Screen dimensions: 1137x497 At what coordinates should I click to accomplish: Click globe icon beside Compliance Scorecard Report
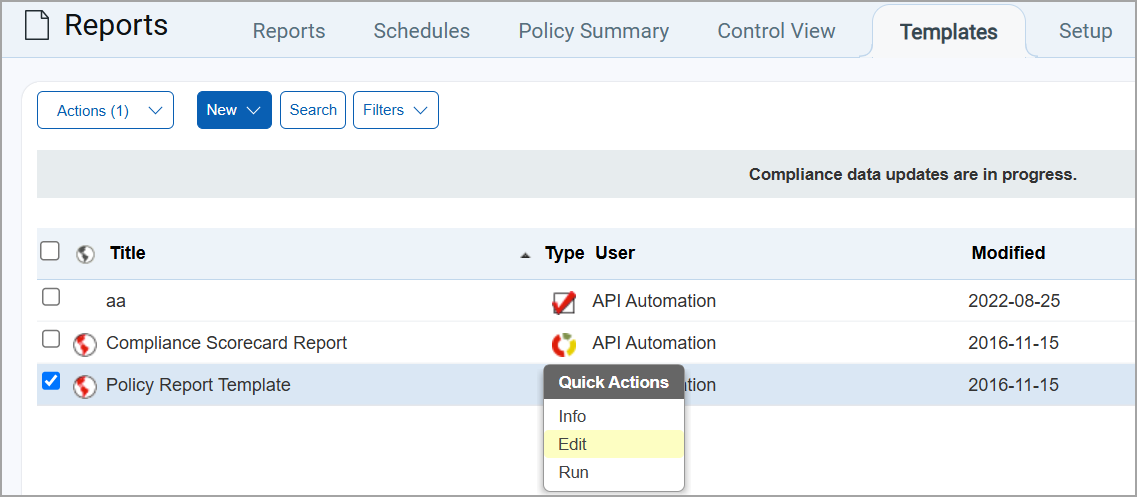pyautogui.click(x=86, y=345)
